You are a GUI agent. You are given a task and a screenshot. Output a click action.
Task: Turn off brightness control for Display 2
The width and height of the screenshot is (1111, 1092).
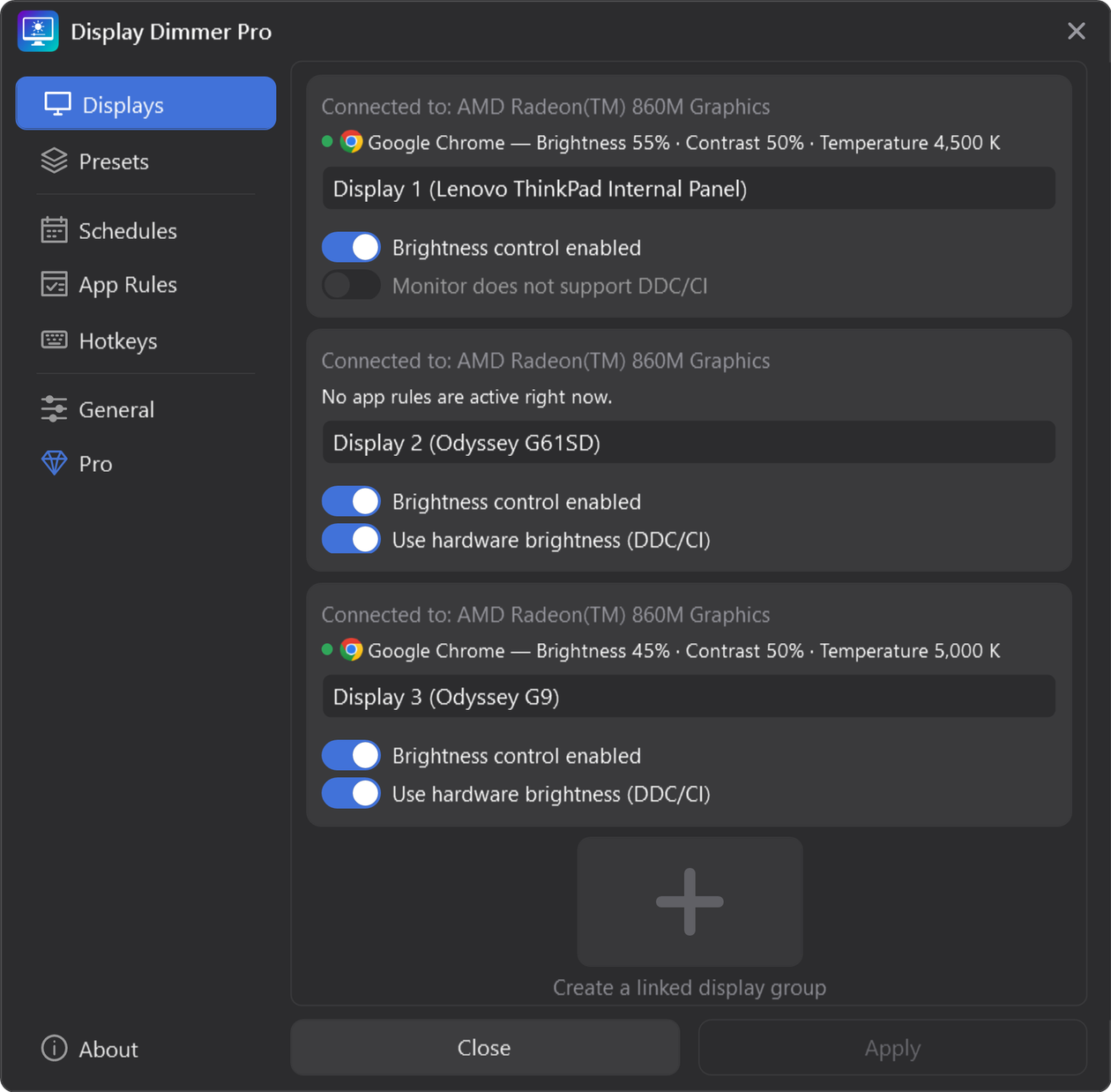coord(351,502)
